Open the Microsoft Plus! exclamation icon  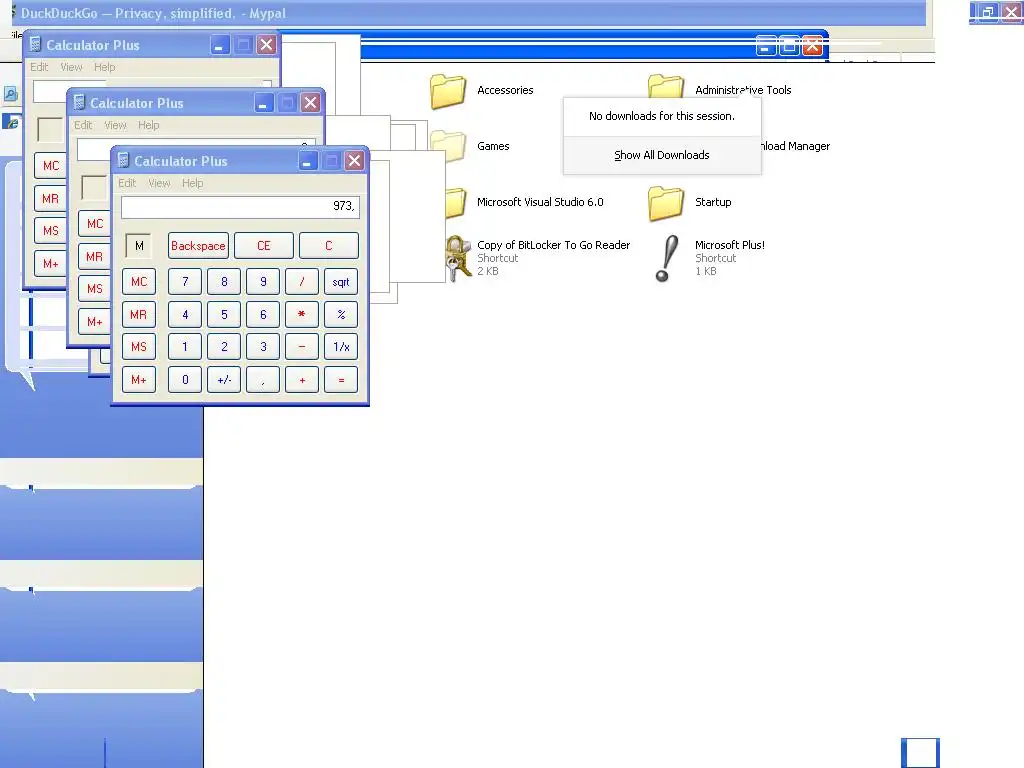click(x=665, y=259)
